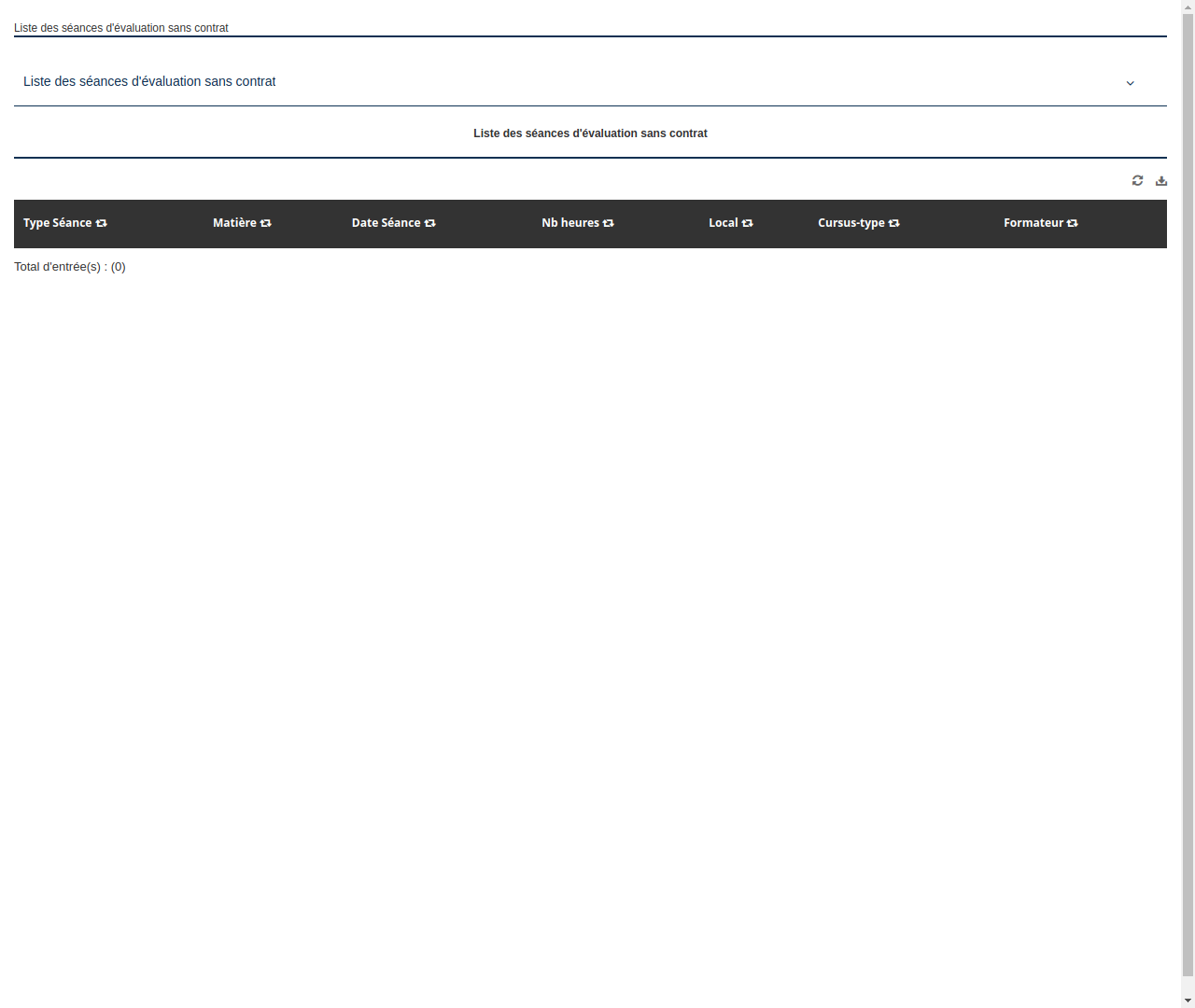Click the bold centered table title
Viewport: 1195px width, 1008px height.
(590, 133)
